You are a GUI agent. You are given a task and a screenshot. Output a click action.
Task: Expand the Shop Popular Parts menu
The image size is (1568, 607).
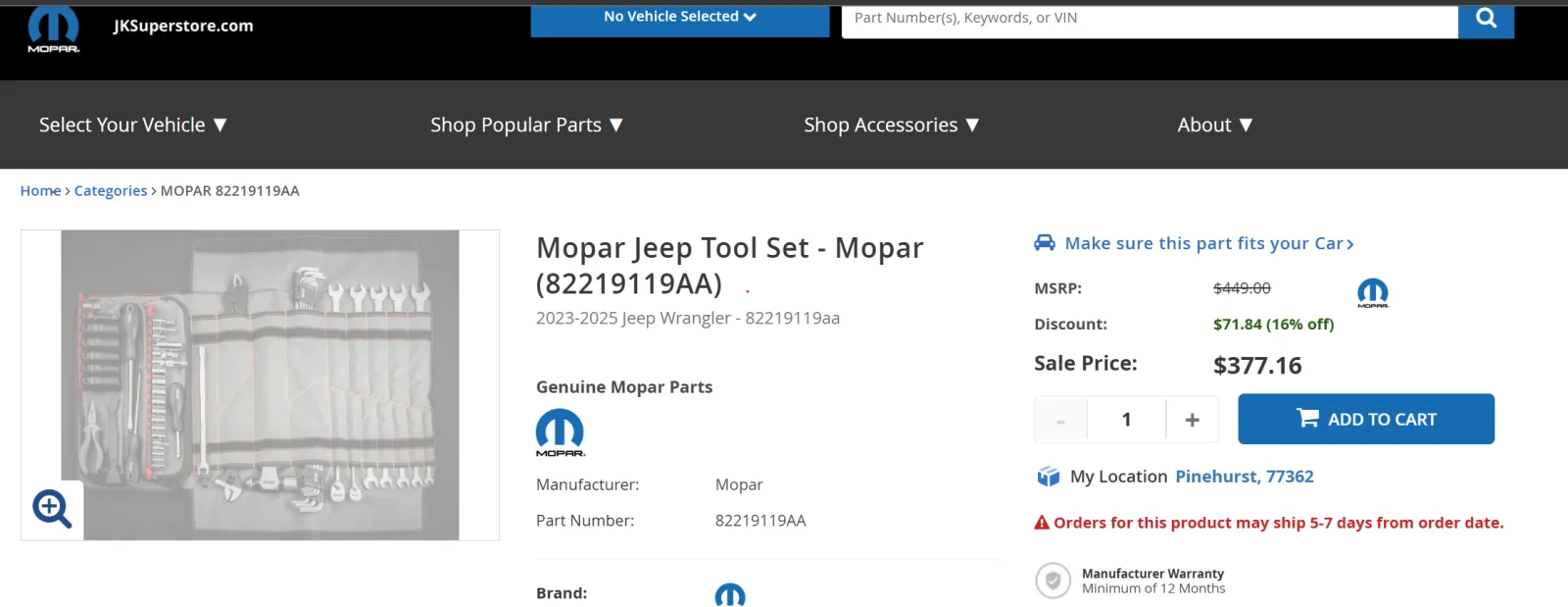click(526, 125)
